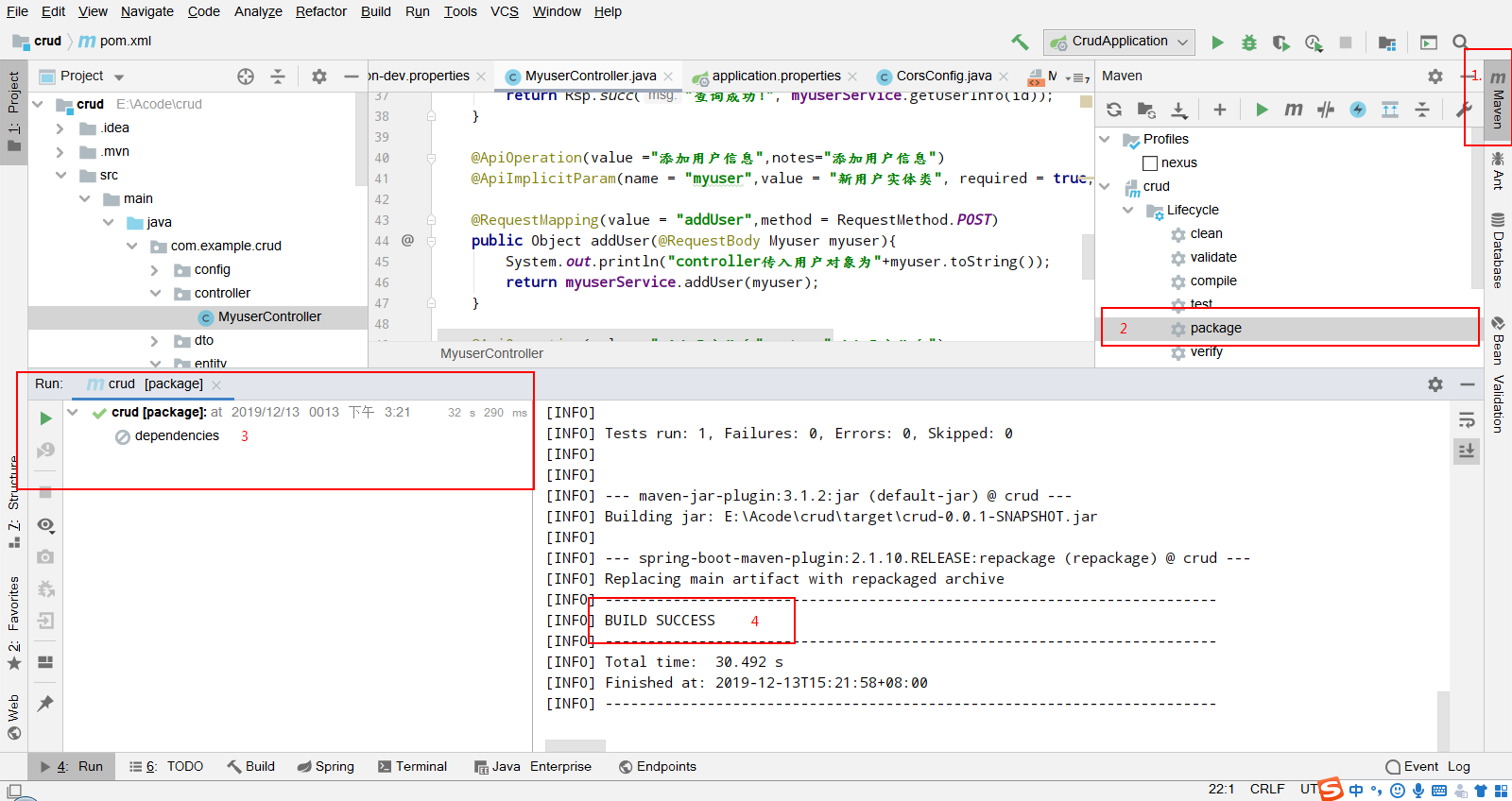
Task: Open the Terminal tool window
Action: click(x=412, y=766)
